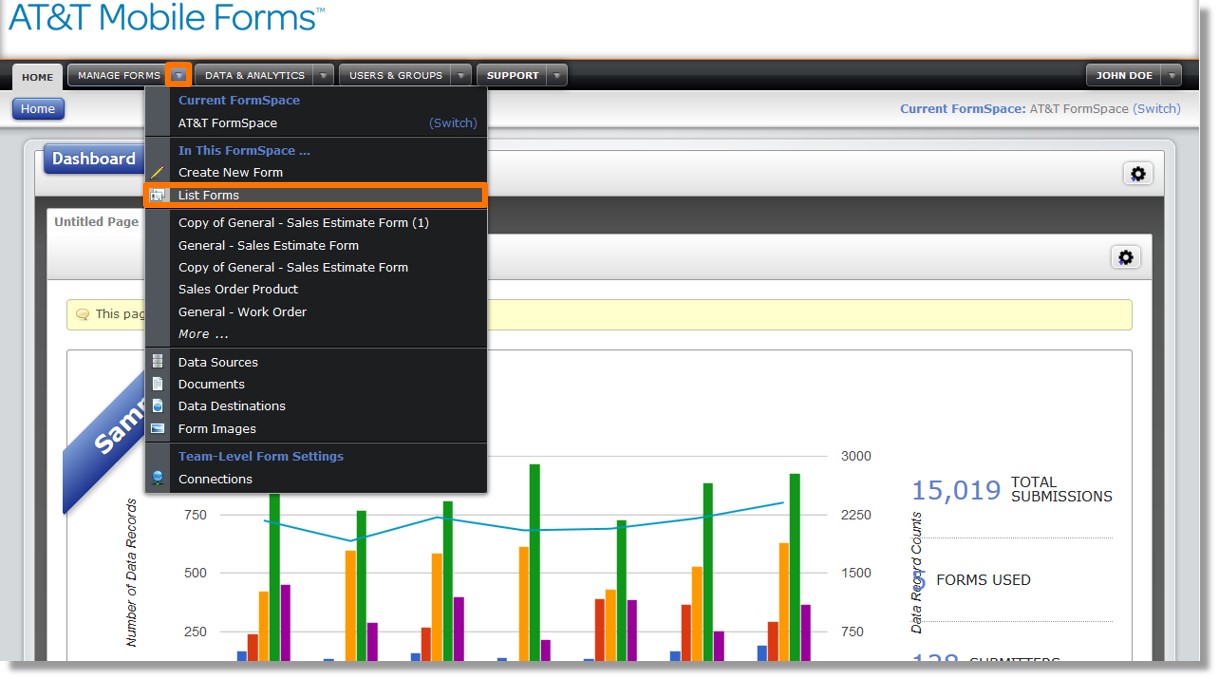Image resolution: width=1218 pixels, height=679 pixels.
Task: Open the Untitled Page settings gear
Action: point(1126,258)
